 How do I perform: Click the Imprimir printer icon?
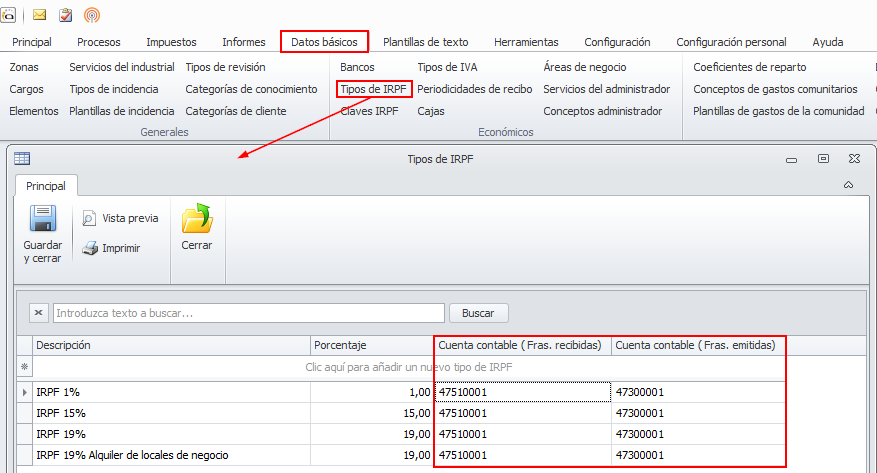point(89,248)
